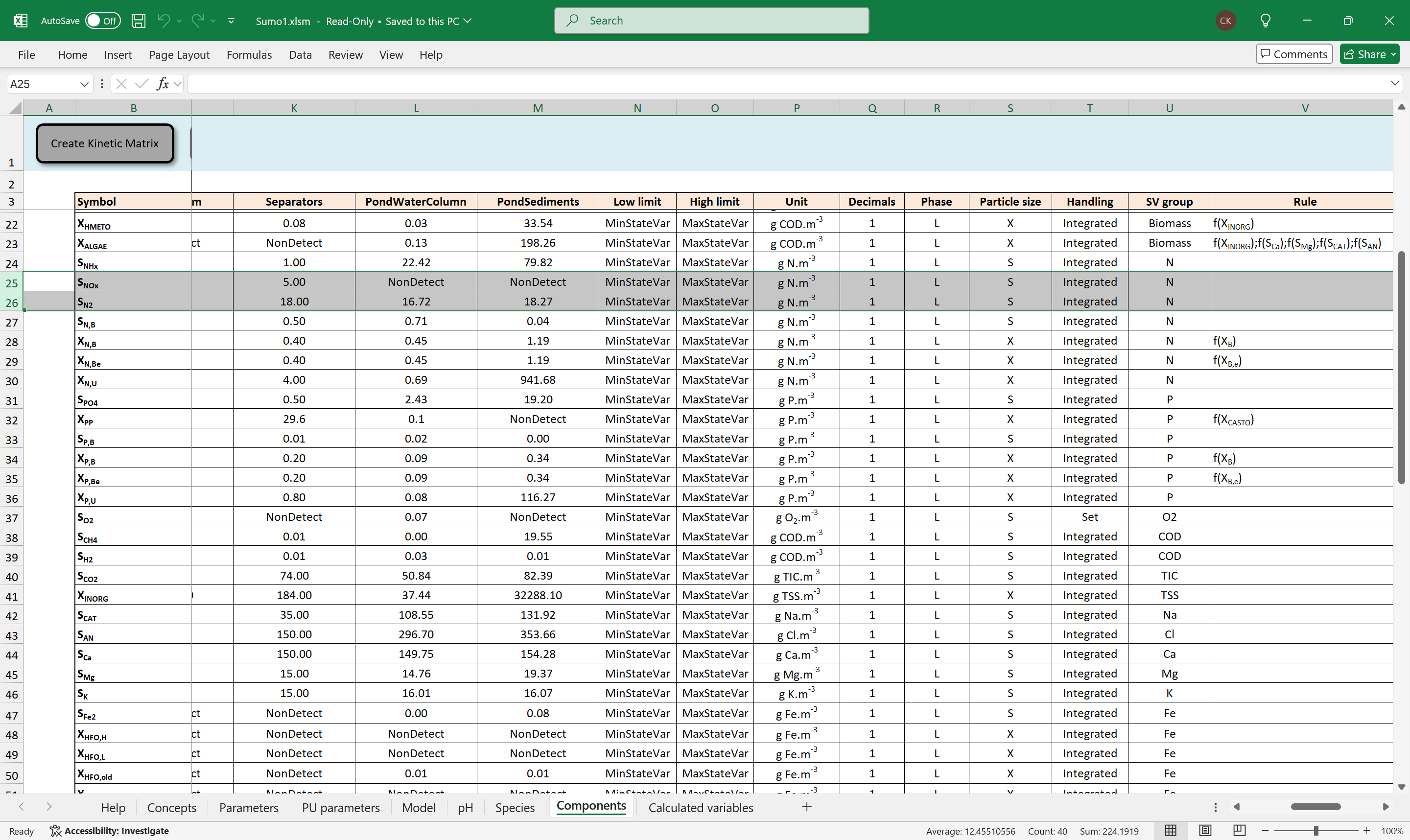The image size is (1410, 840).
Task: Add a new sheet with plus icon
Action: pyautogui.click(x=807, y=807)
